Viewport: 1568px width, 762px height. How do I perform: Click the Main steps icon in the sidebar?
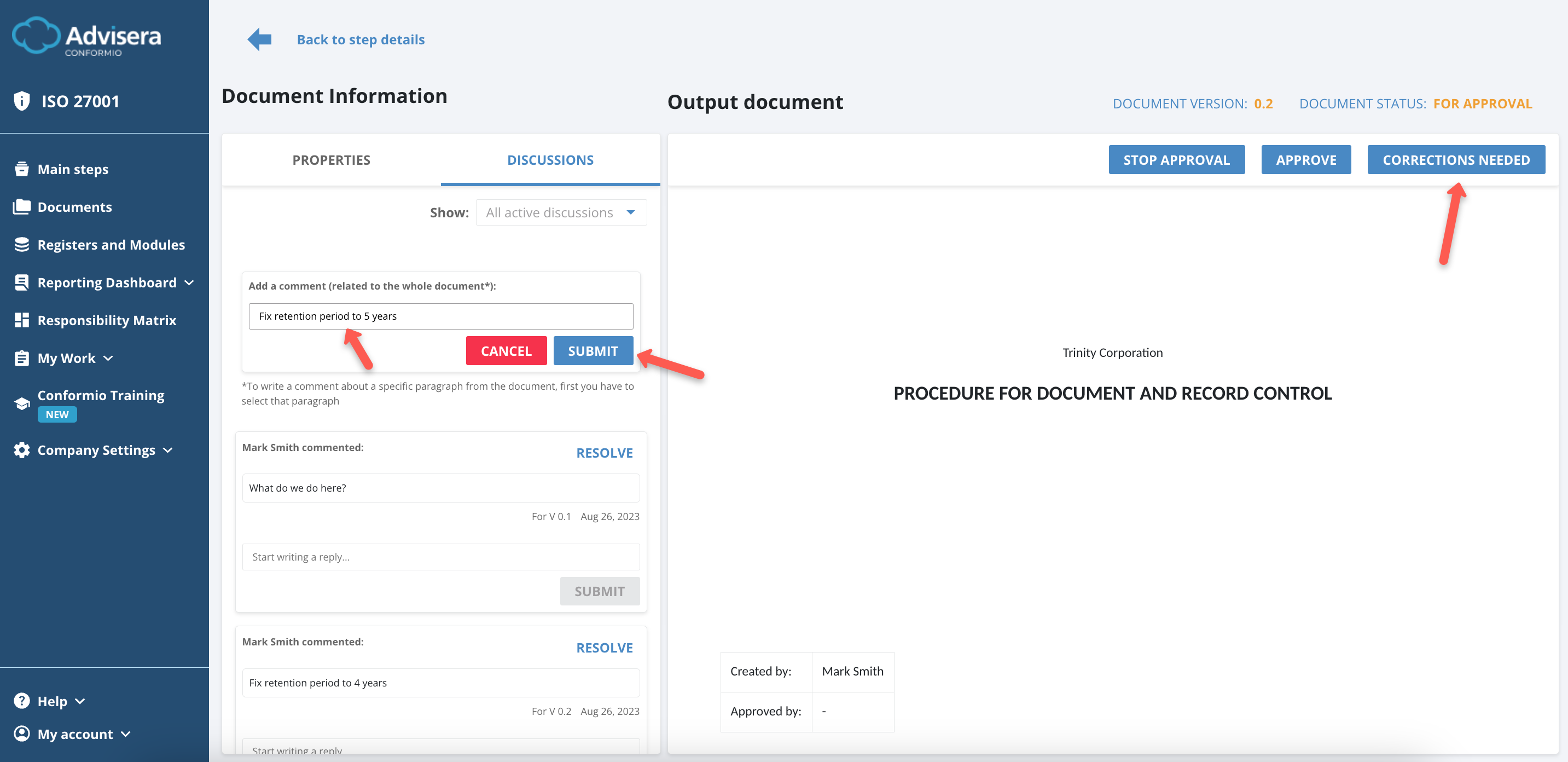point(22,168)
